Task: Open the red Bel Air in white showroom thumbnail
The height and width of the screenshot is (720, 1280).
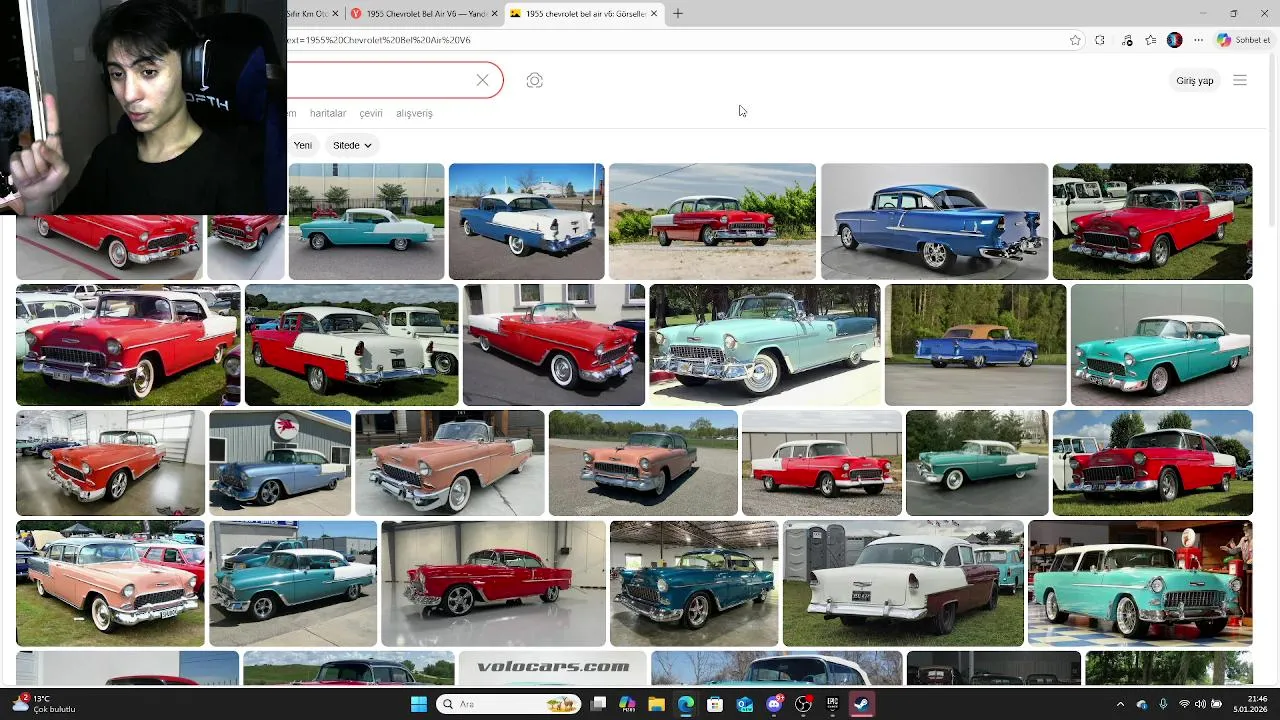Action: (x=493, y=583)
